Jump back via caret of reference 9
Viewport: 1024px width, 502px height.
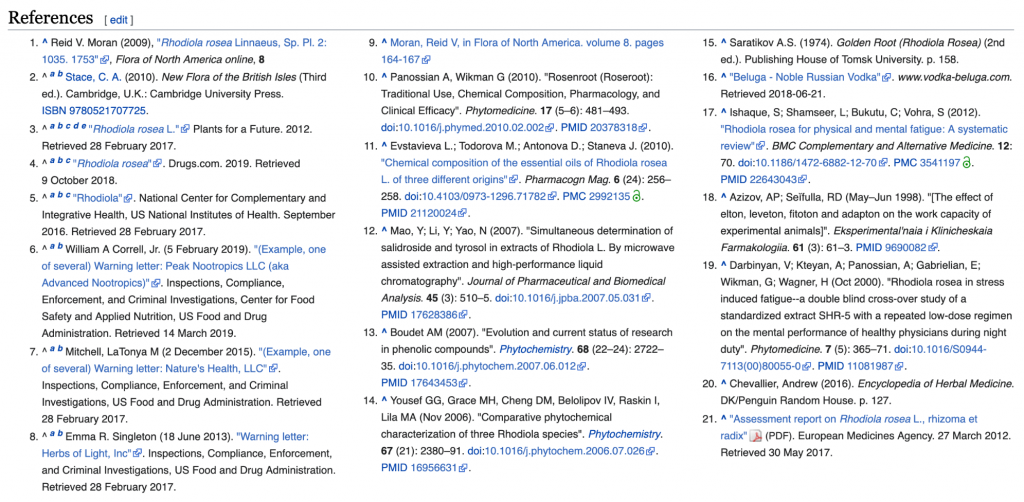384,42
